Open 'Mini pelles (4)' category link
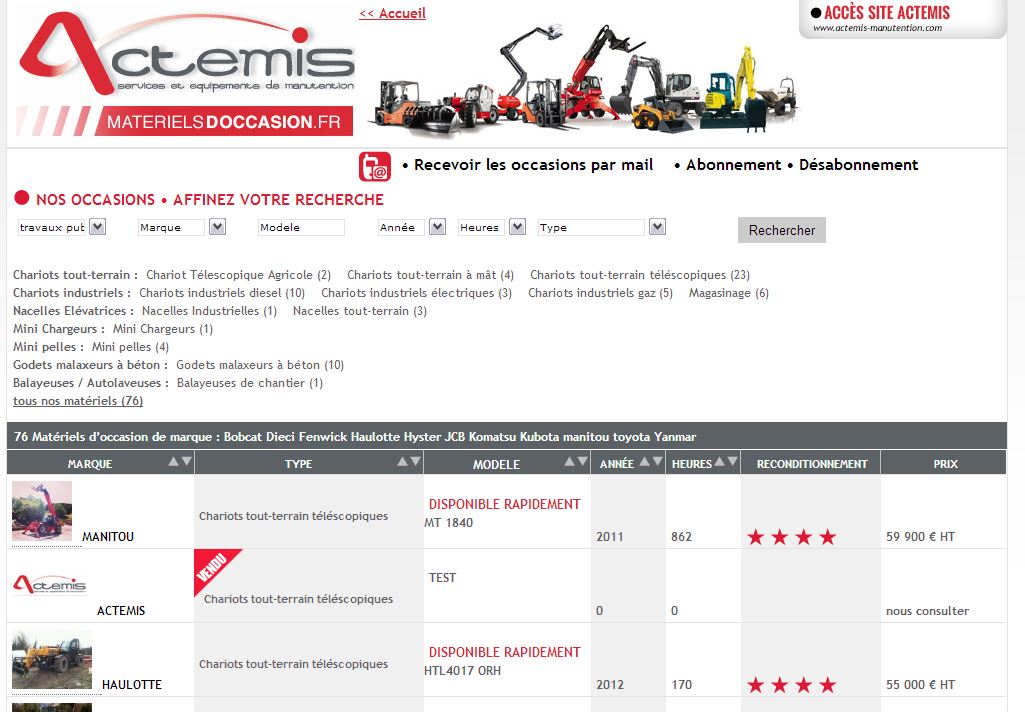This screenshot has height=712, width=1025. point(130,347)
